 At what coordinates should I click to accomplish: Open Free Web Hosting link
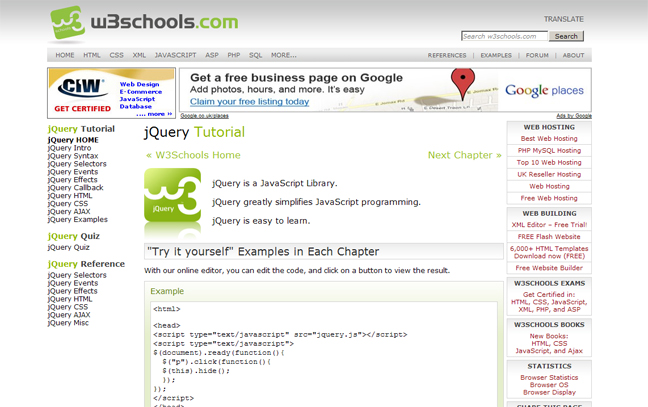[549, 198]
